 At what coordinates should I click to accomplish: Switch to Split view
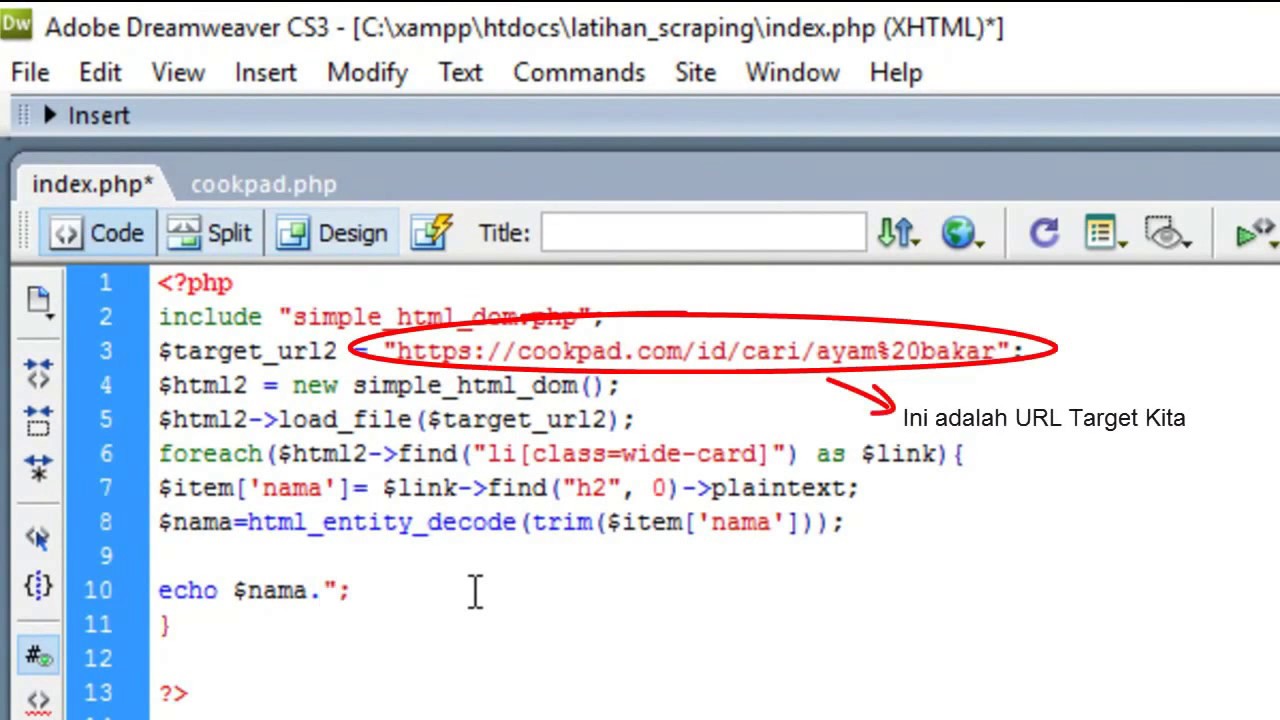[209, 233]
